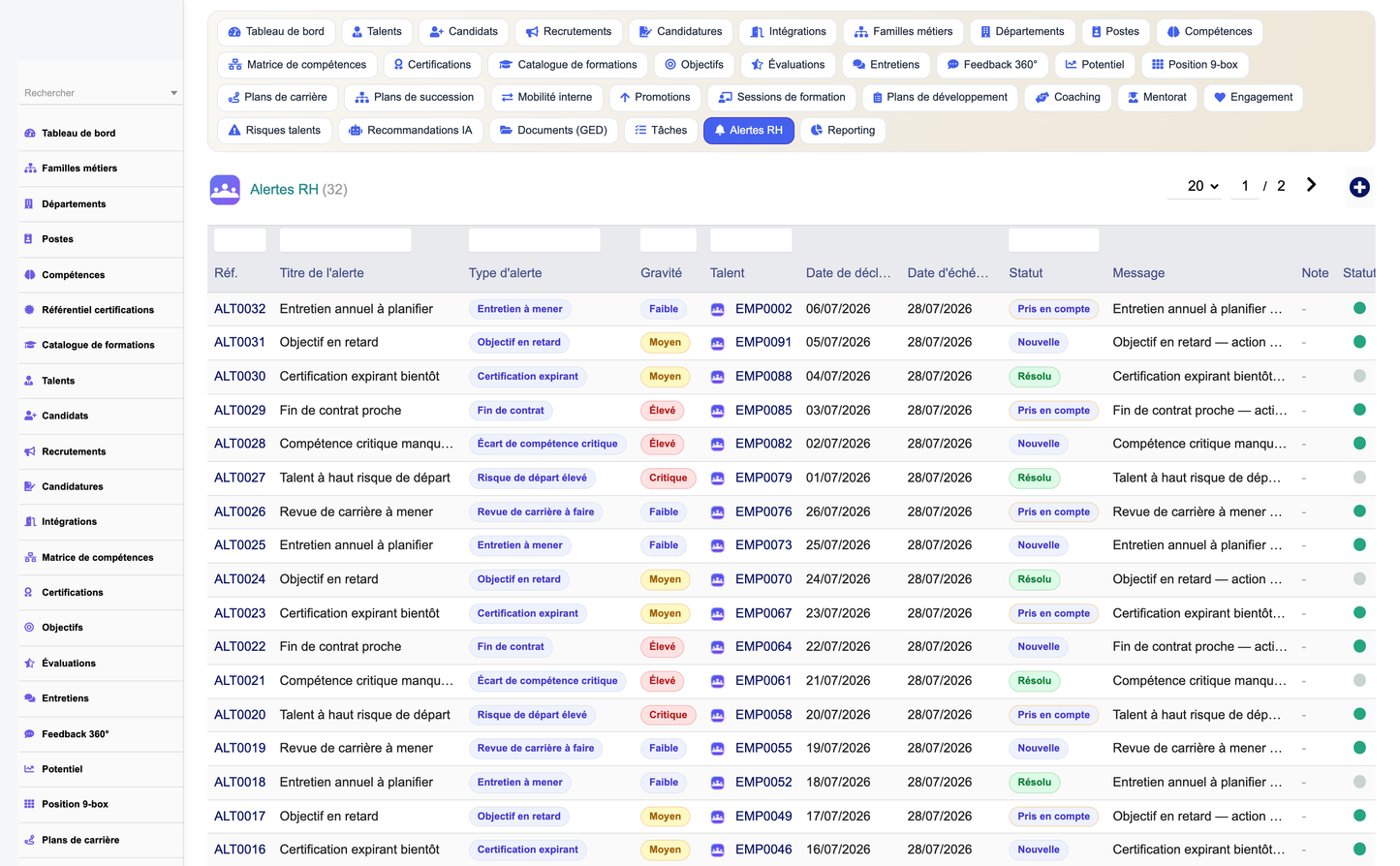The height and width of the screenshot is (866, 1400).
Task: Toggle green status dot for ALT0031
Action: coord(1359,342)
